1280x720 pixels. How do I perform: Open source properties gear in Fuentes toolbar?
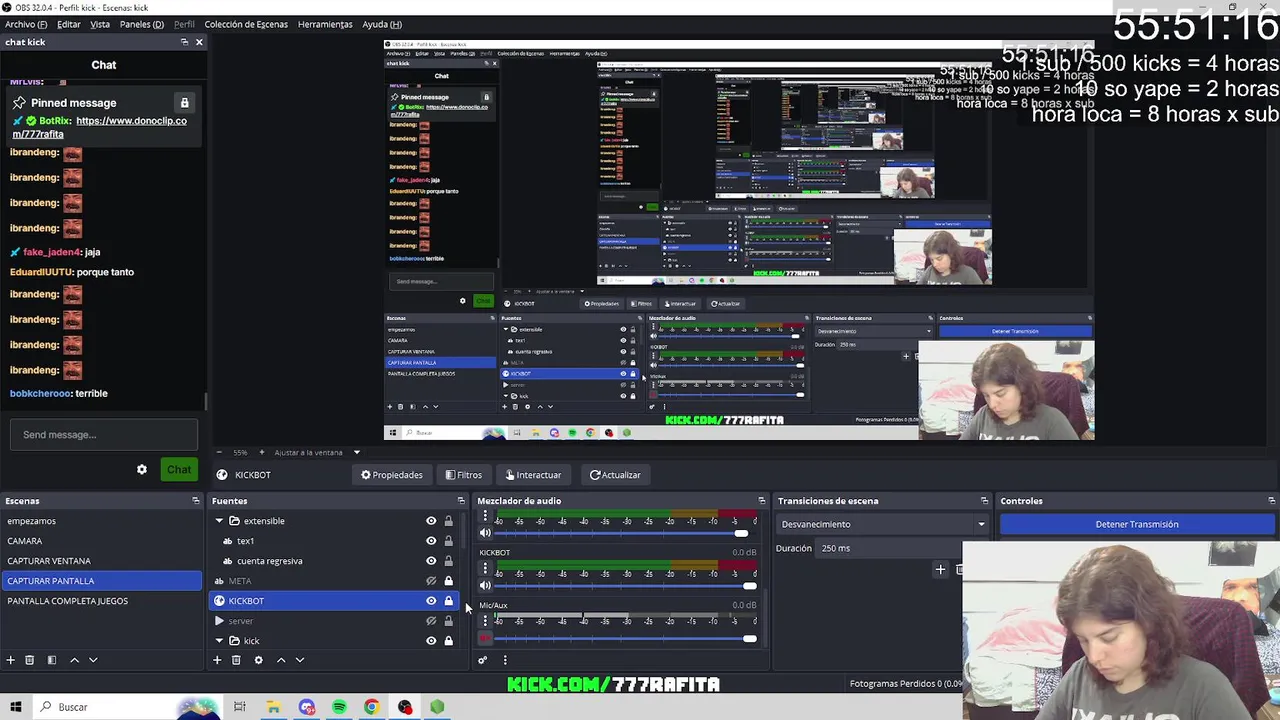(x=258, y=660)
